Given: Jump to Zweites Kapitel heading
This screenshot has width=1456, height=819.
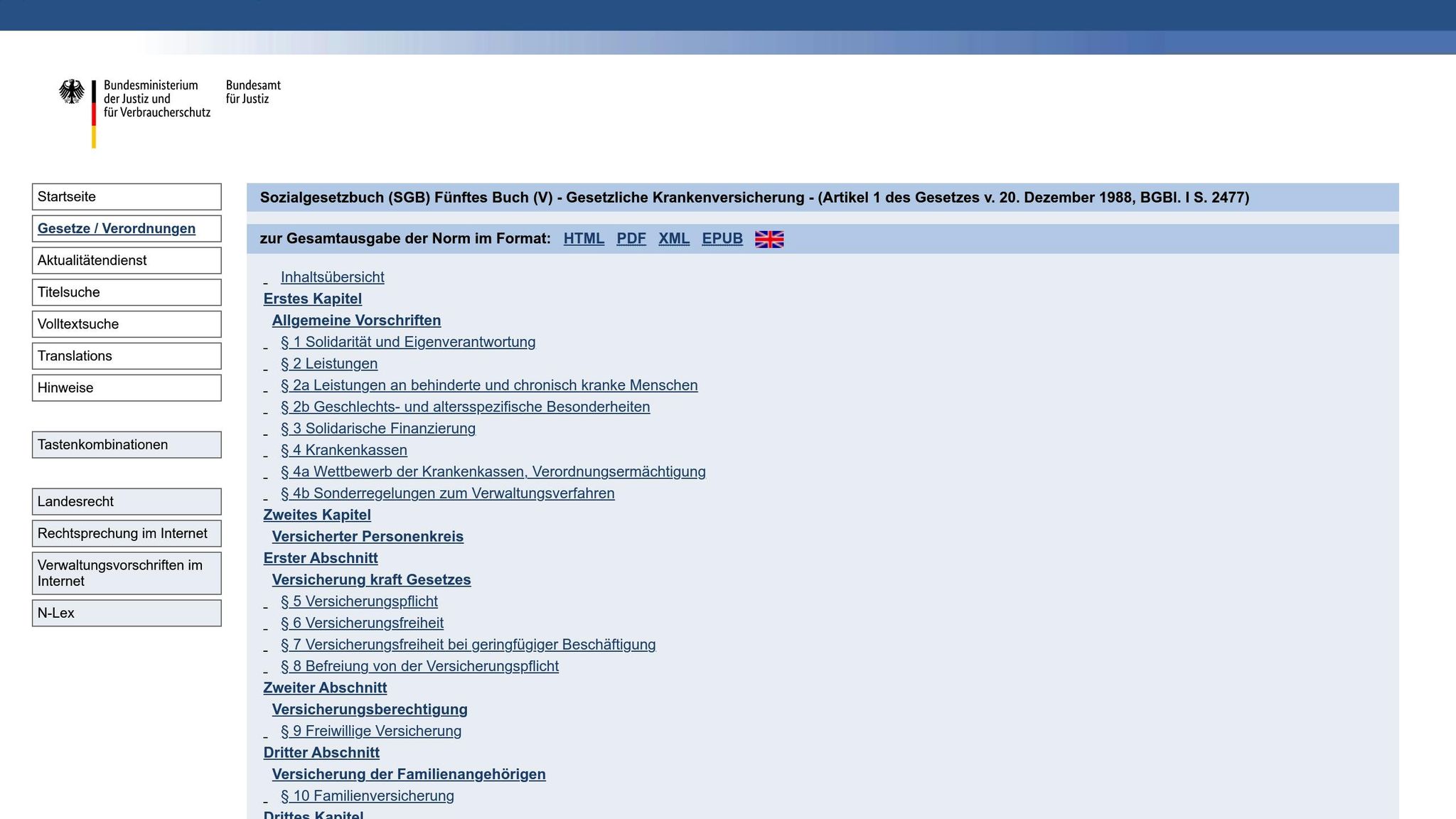Looking at the screenshot, I should [317, 515].
